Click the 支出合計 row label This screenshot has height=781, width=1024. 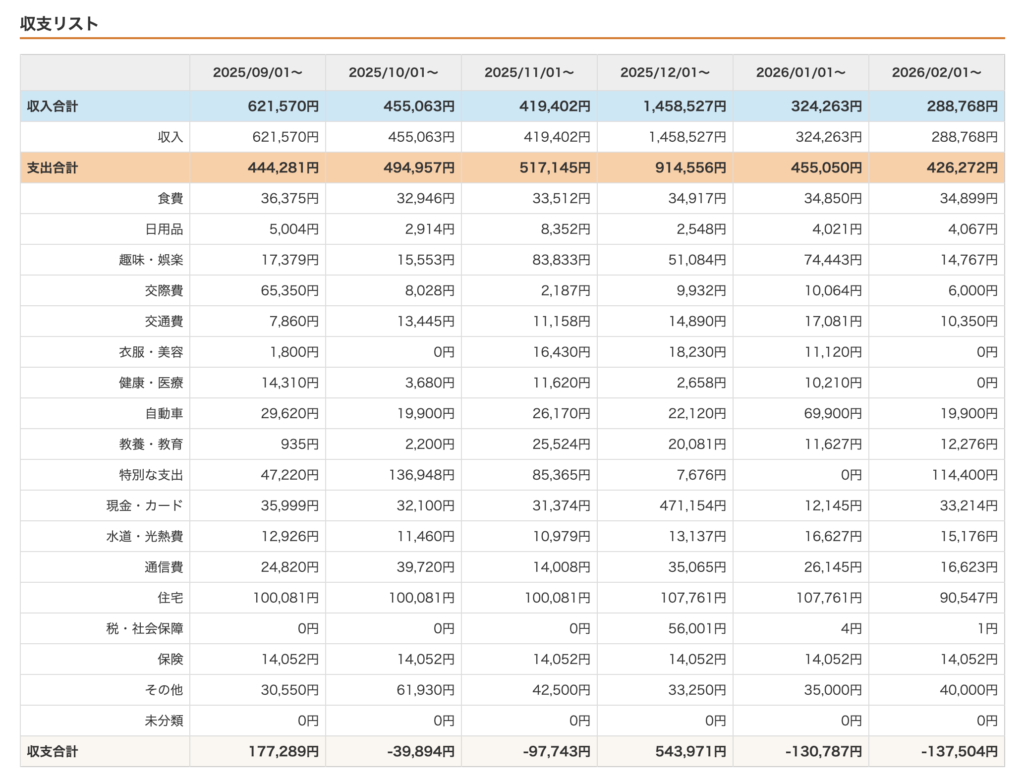(x=52, y=168)
